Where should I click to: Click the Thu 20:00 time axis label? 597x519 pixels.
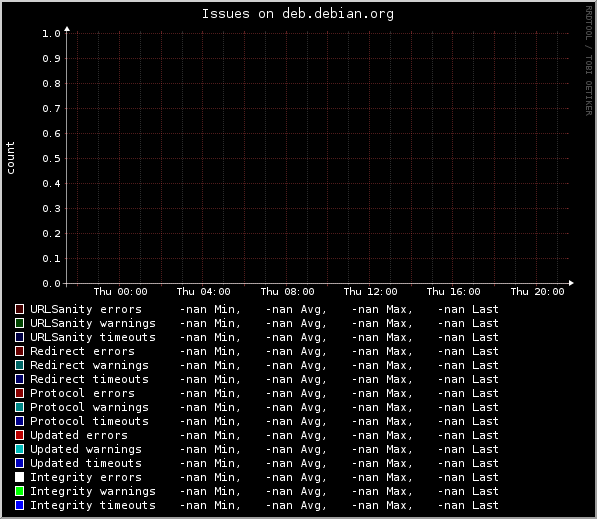(x=537, y=292)
